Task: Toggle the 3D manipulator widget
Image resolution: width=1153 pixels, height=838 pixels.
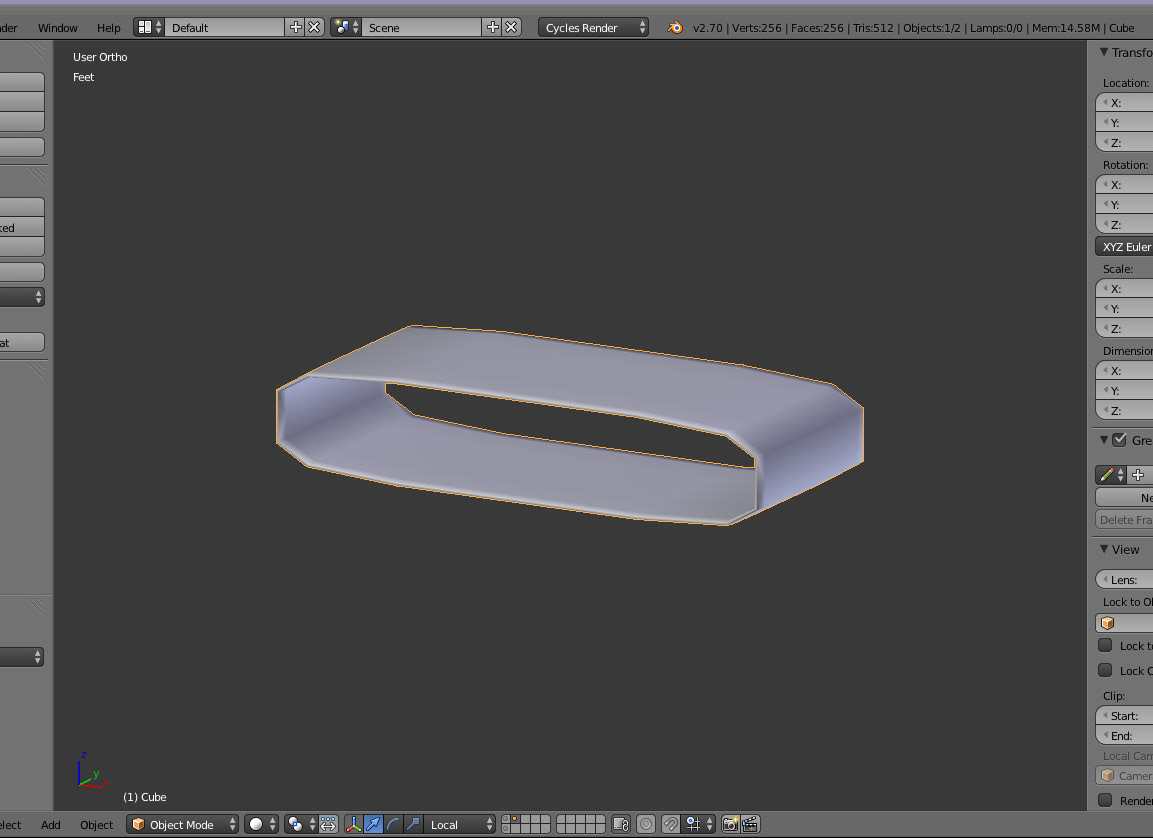Action: [354, 824]
